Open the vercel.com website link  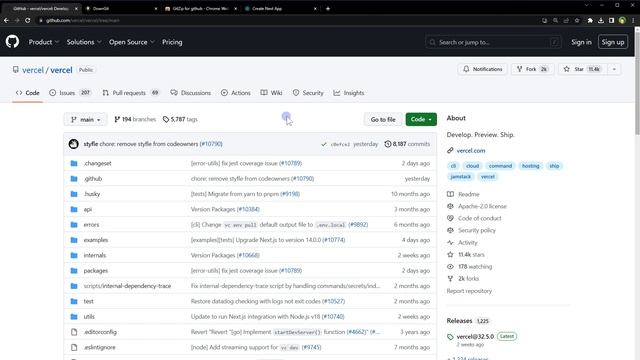(471, 151)
